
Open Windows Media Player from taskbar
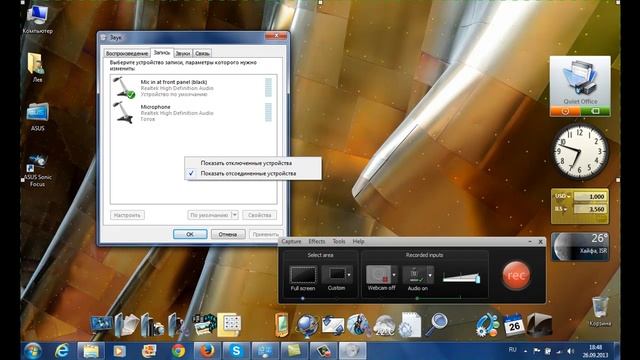pyautogui.click(x=120, y=351)
